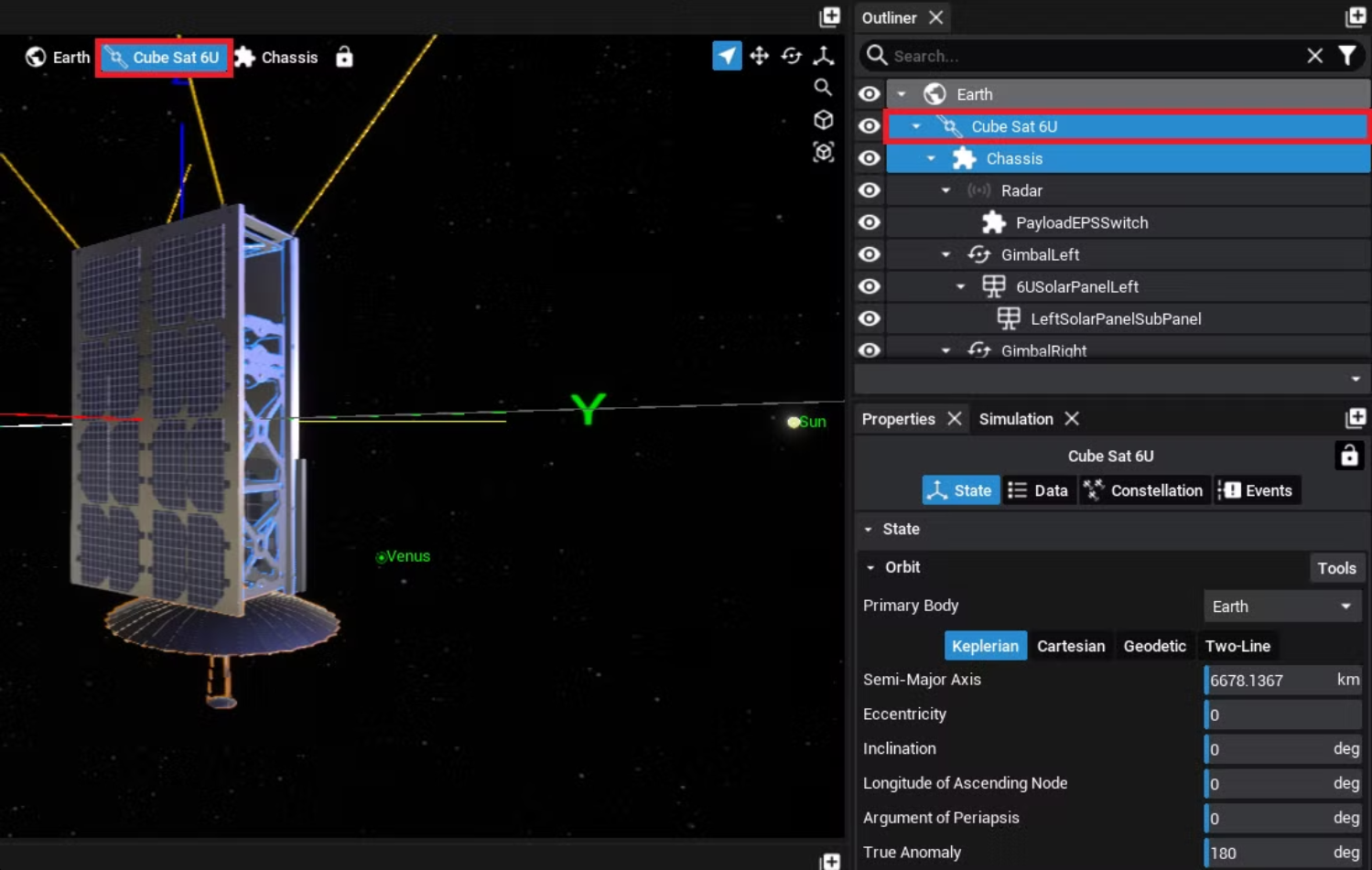Viewport: 1372px width, 870px height.
Task: Click the LeftSolarPanelSubPanel panel icon
Action: point(1008,318)
